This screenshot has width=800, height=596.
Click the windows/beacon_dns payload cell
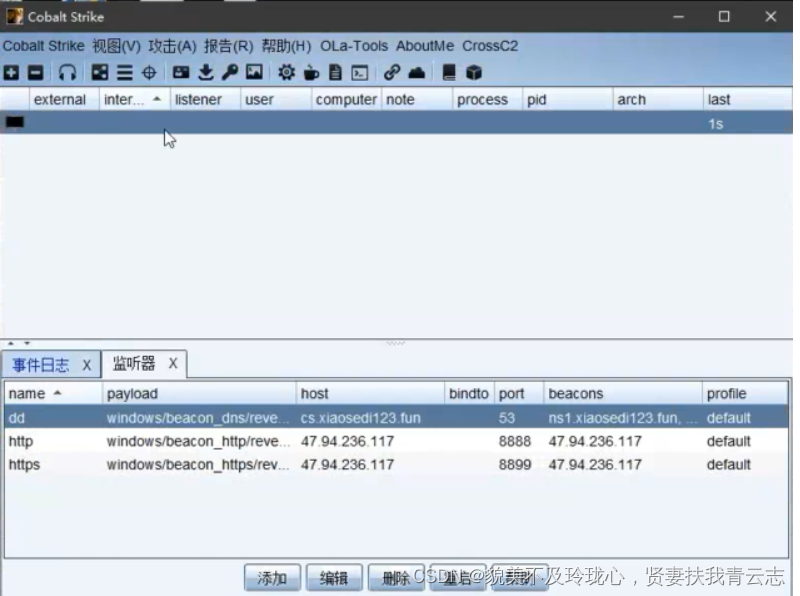[x=198, y=418]
